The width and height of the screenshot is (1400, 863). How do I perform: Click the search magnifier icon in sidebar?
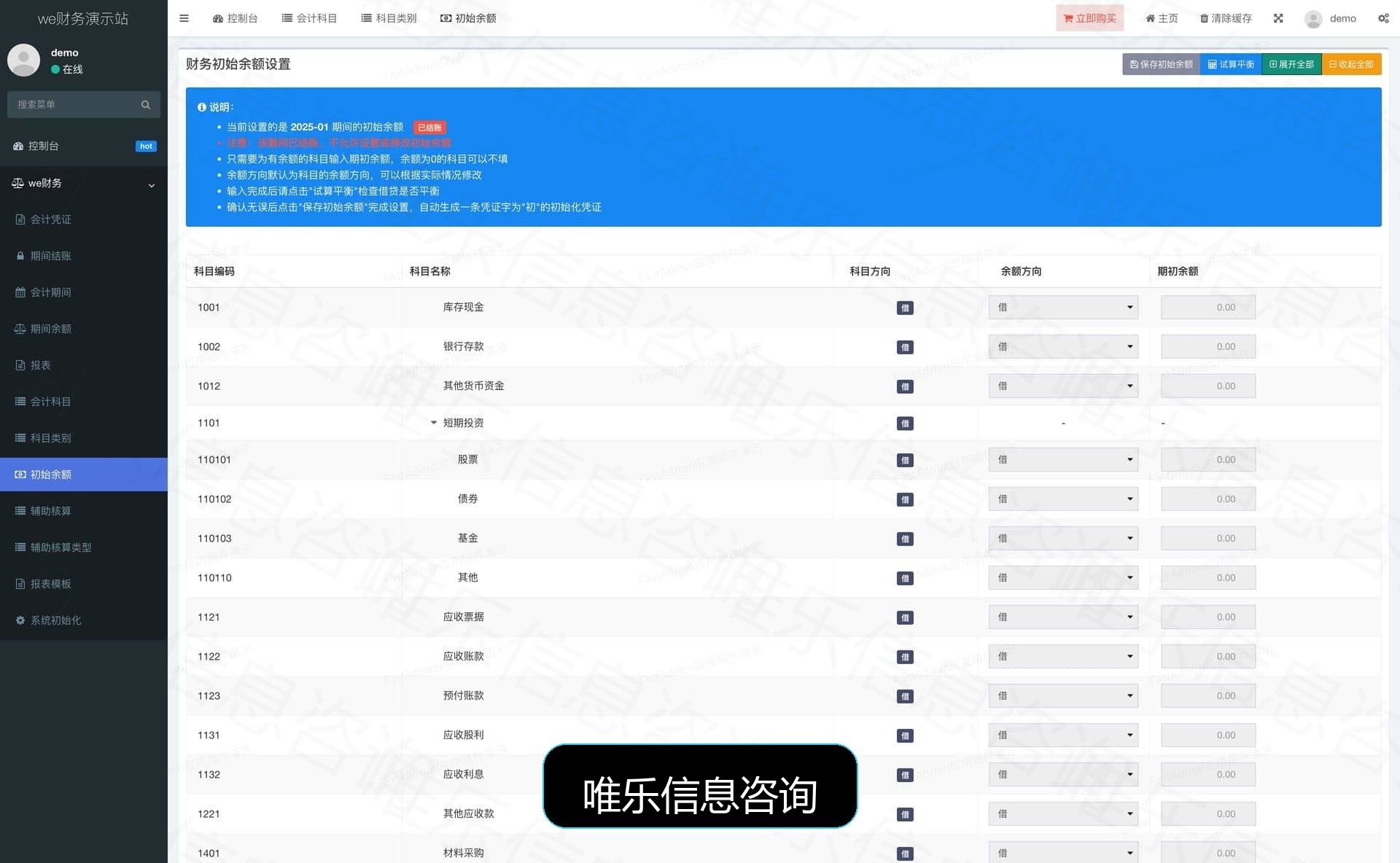146,104
